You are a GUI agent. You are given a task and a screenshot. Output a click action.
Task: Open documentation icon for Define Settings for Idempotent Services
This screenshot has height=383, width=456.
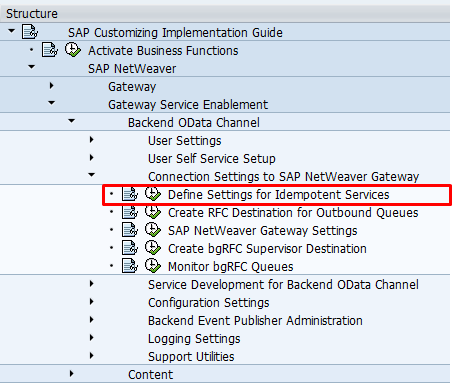click(130, 194)
